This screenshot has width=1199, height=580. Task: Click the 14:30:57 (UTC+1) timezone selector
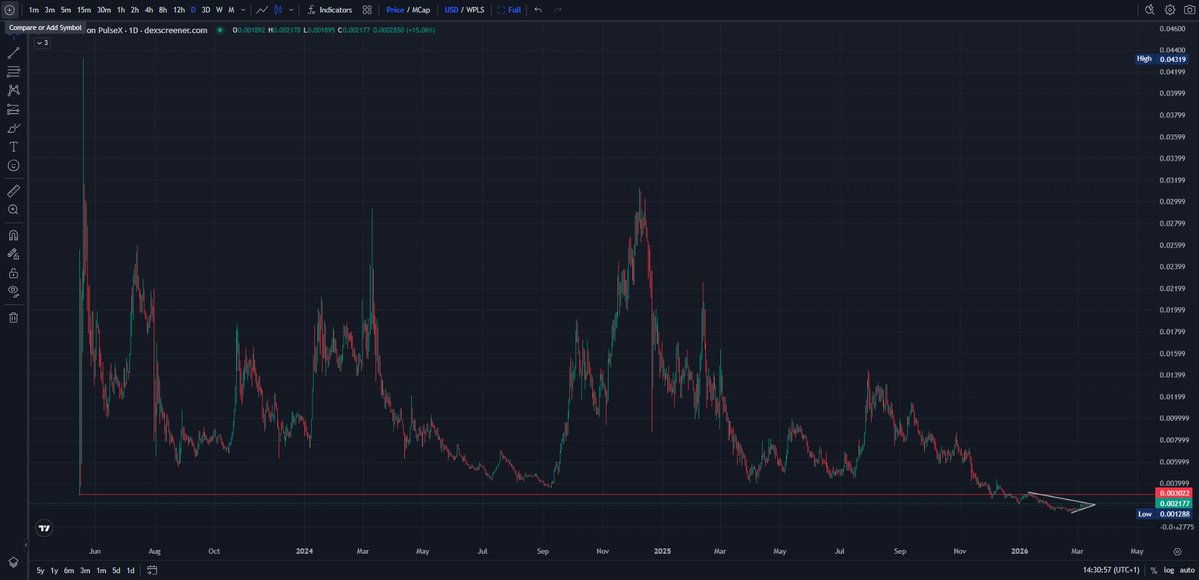1111,571
